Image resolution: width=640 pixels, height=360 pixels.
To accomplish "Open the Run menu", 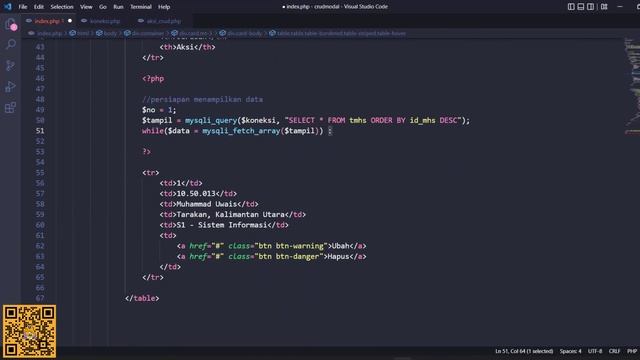I will [x=118, y=7].
